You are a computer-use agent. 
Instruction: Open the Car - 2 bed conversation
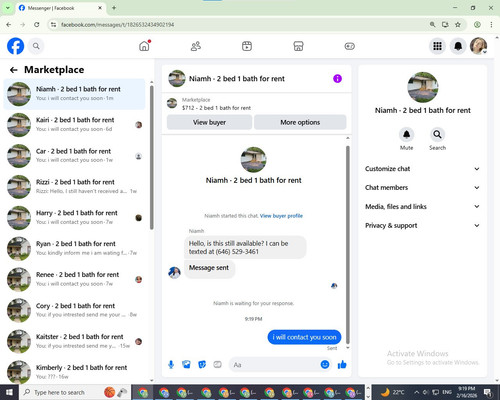click(x=75, y=156)
